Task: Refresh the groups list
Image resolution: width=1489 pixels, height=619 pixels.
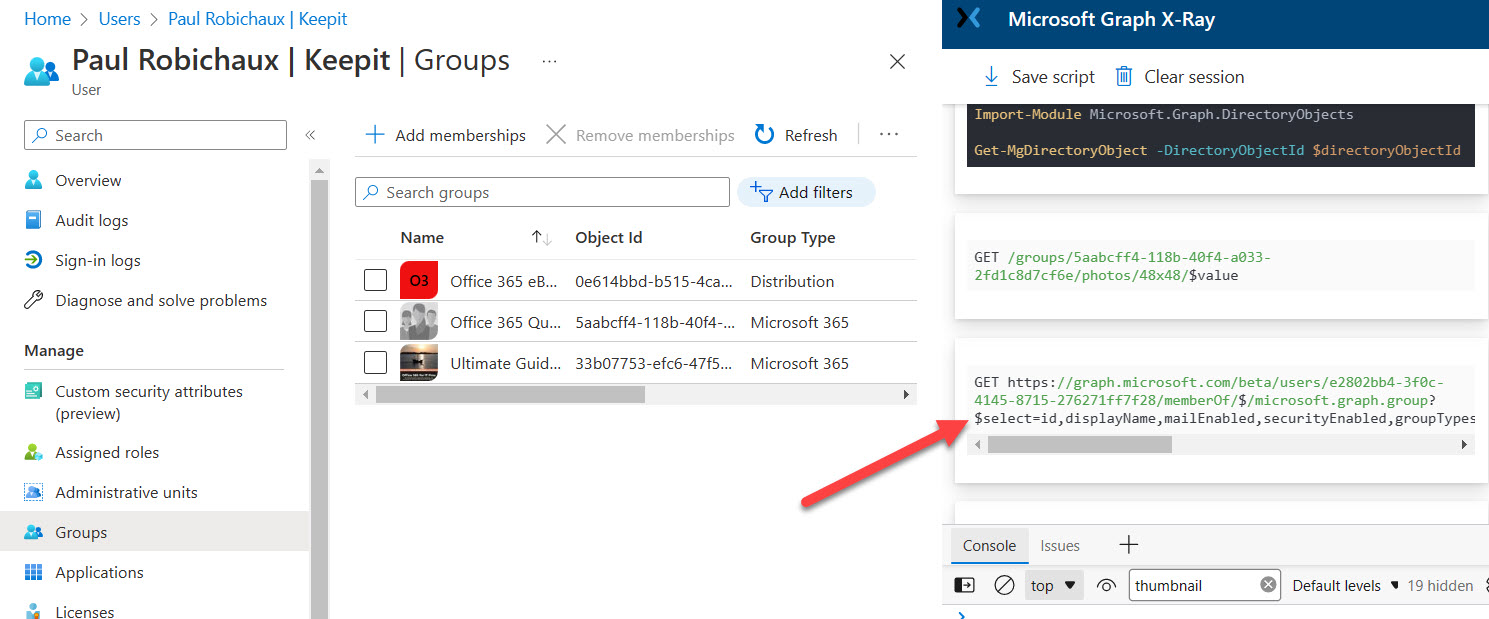Action: (796, 135)
